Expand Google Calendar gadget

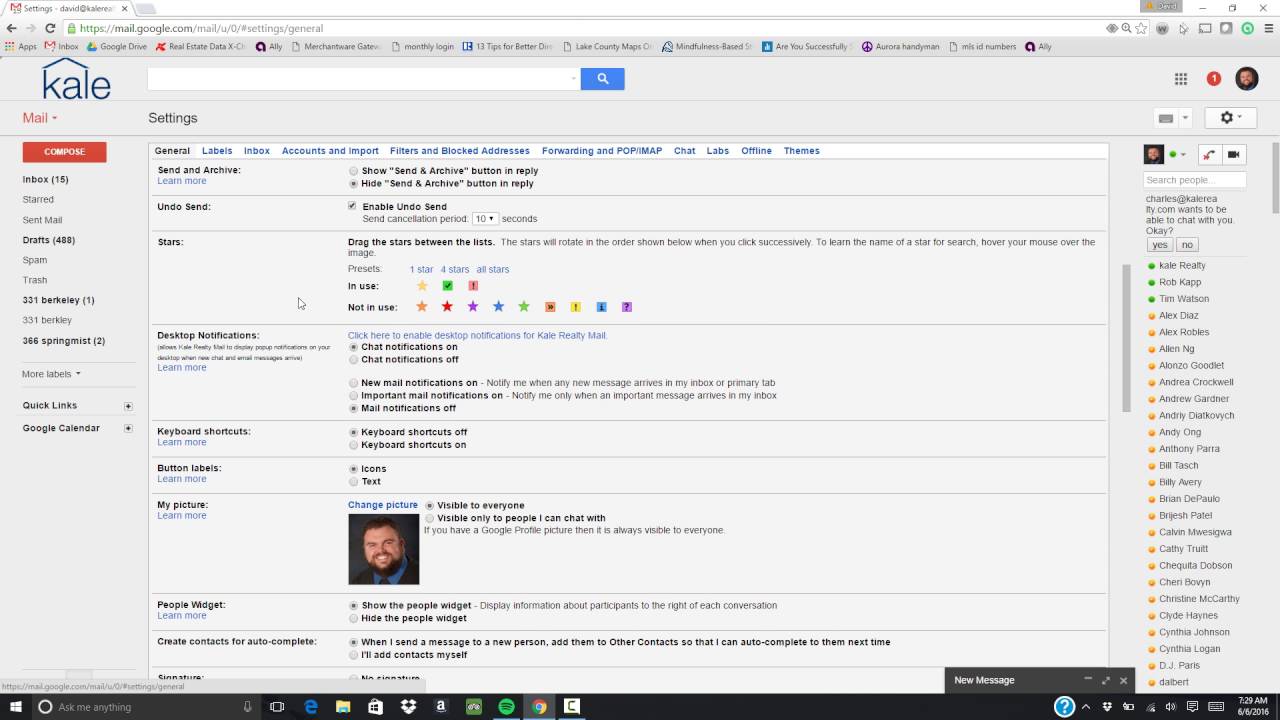(128, 428)
